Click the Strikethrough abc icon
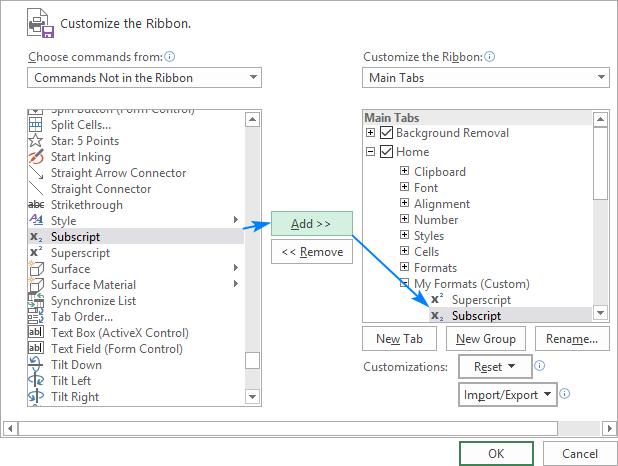The image size is (618, 466). [36, 205]
